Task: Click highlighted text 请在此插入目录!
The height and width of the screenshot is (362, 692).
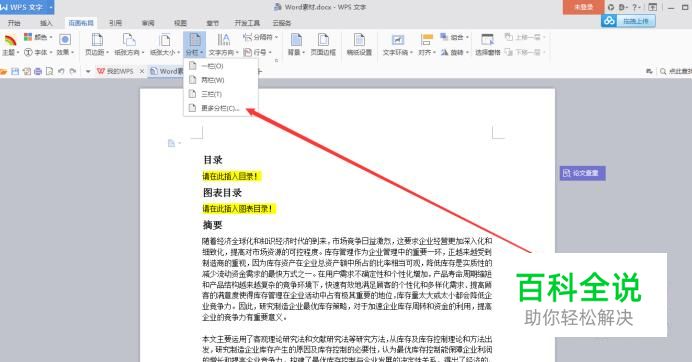Action: (x=231, y=176)
